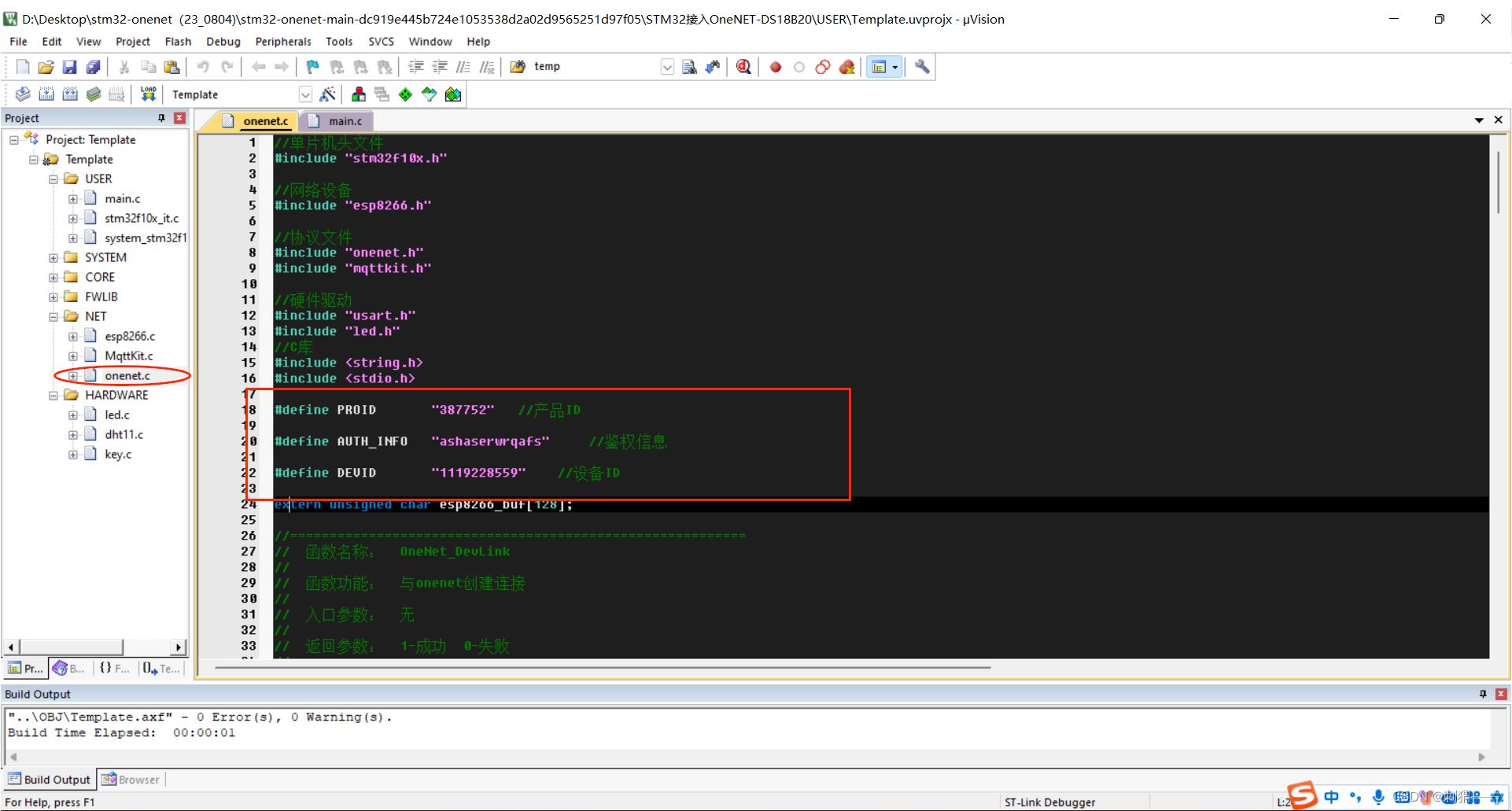This screenshot has height=811, width=1512.
Task: Close the Build Output panel
Action: coord(1501,694)
